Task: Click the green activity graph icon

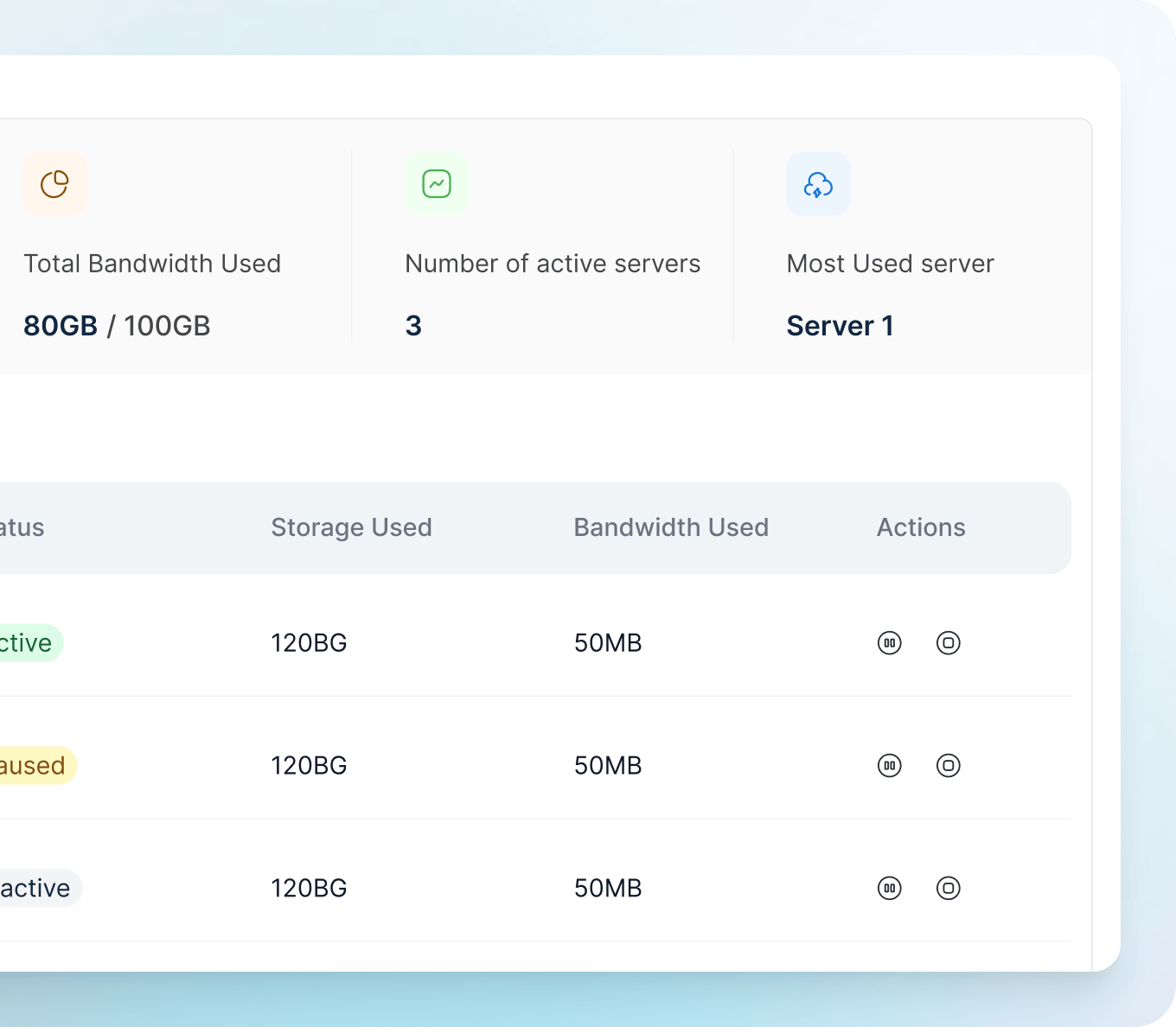Action: coord(437,184)
